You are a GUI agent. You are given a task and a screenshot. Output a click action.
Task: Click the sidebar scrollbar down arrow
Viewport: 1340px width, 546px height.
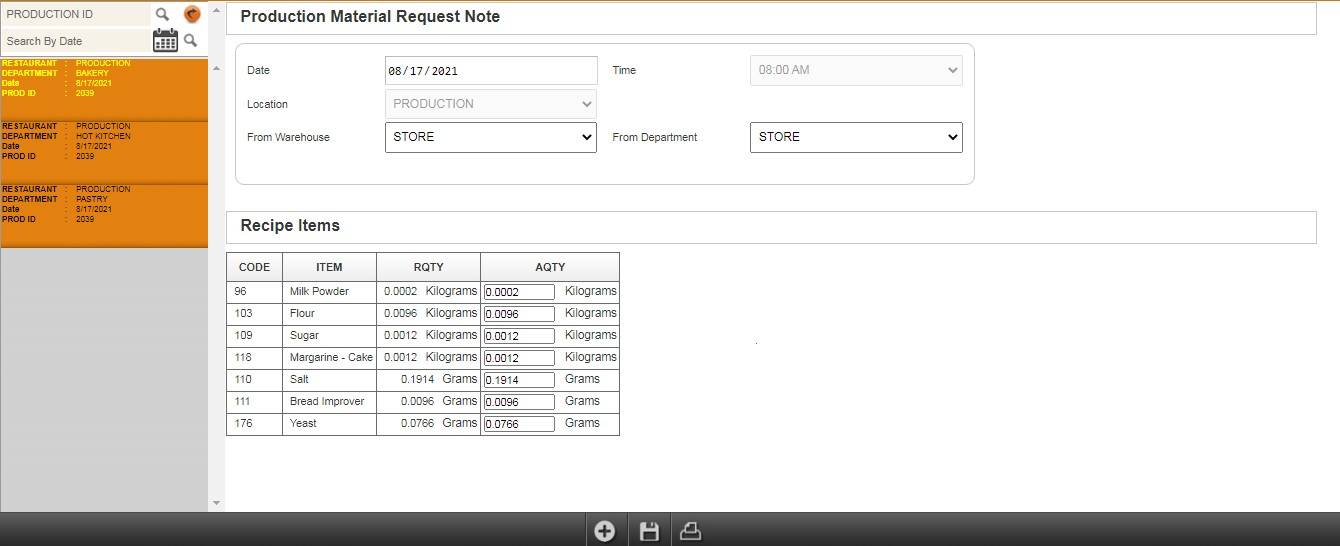pos(217,503)
